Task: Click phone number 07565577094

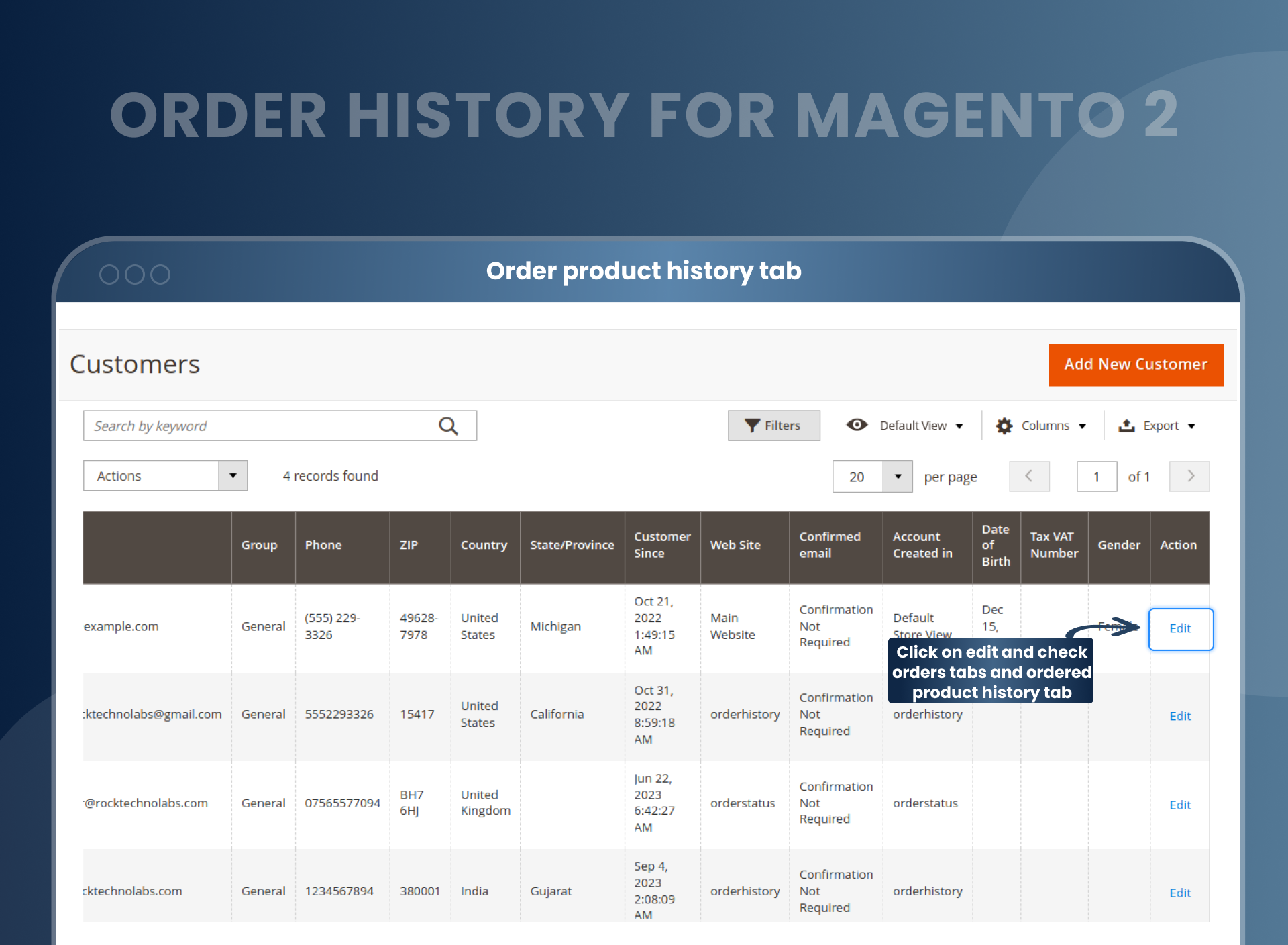Action: pyautogui.click(x=342, y=803)
